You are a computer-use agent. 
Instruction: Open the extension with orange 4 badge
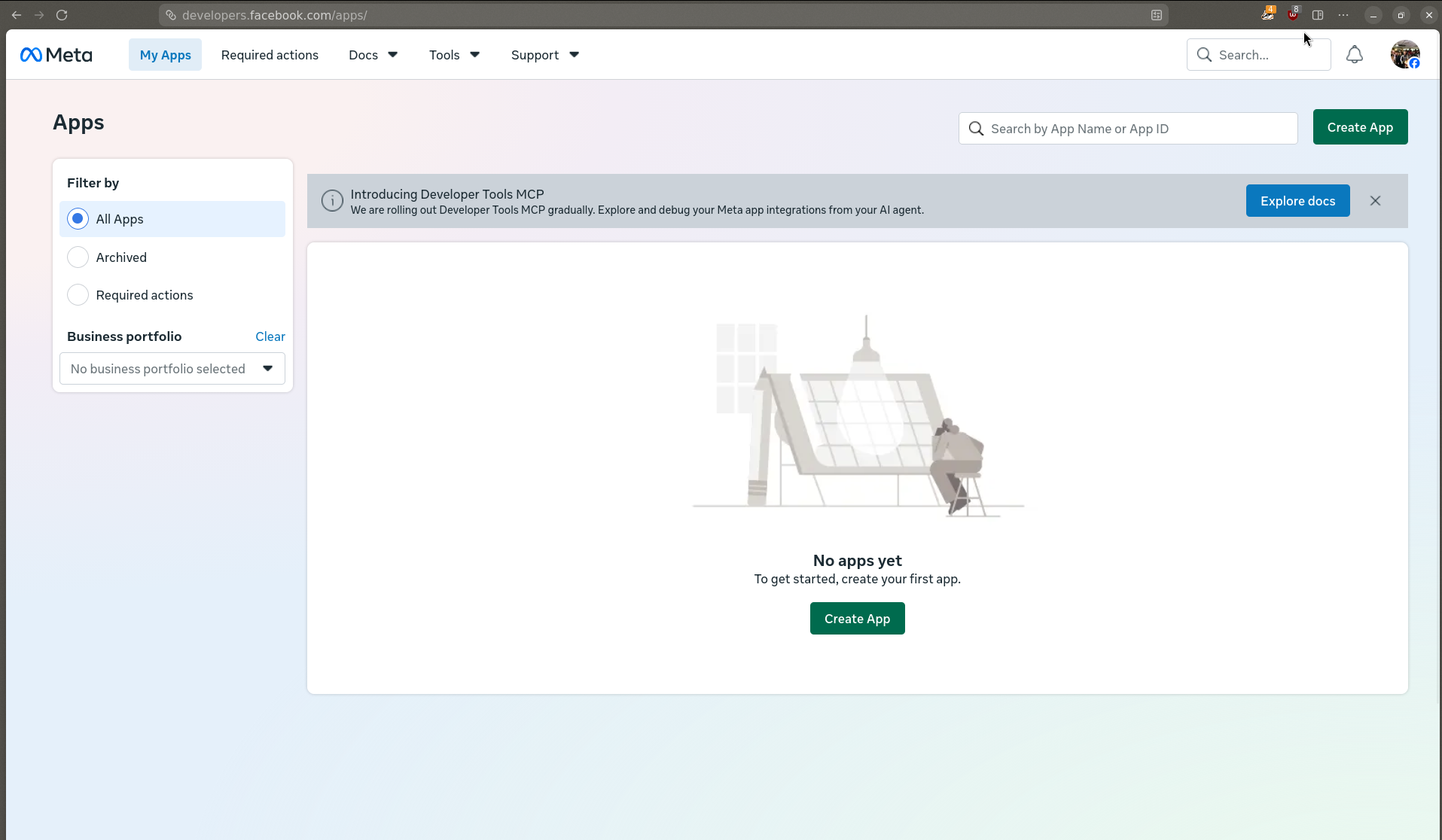pyautogui.click(x=1268, y=14)
